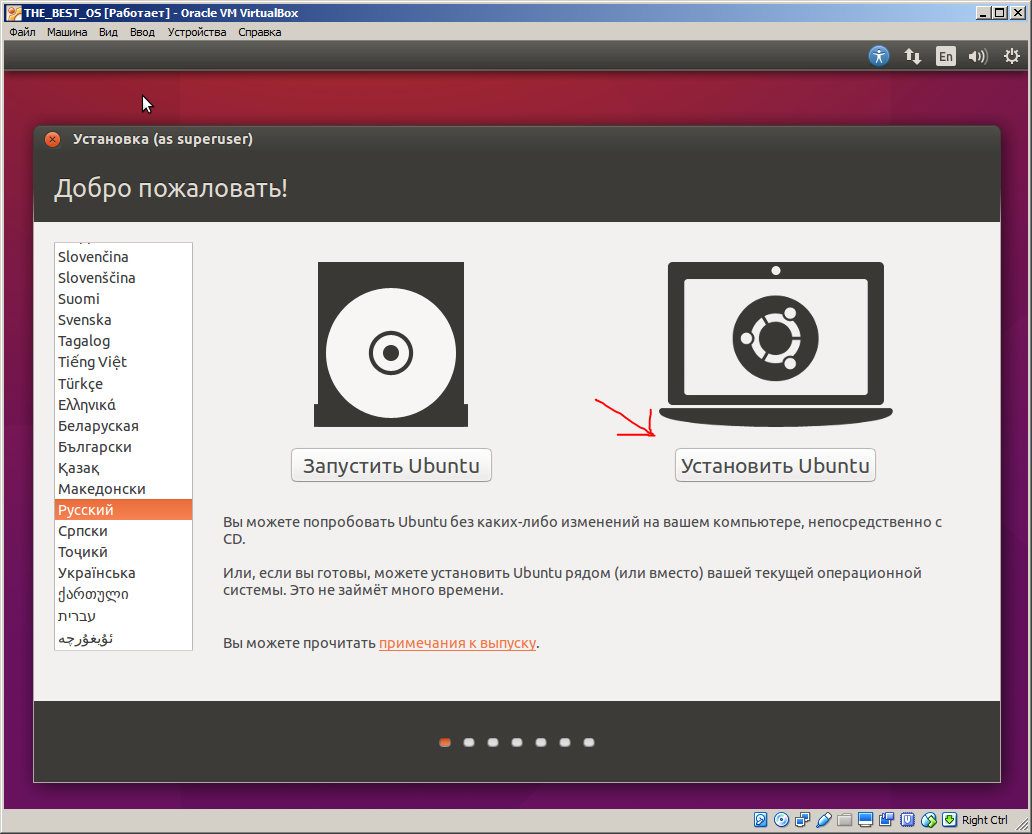Open the примечания к выпуску link

click(457, 643)
